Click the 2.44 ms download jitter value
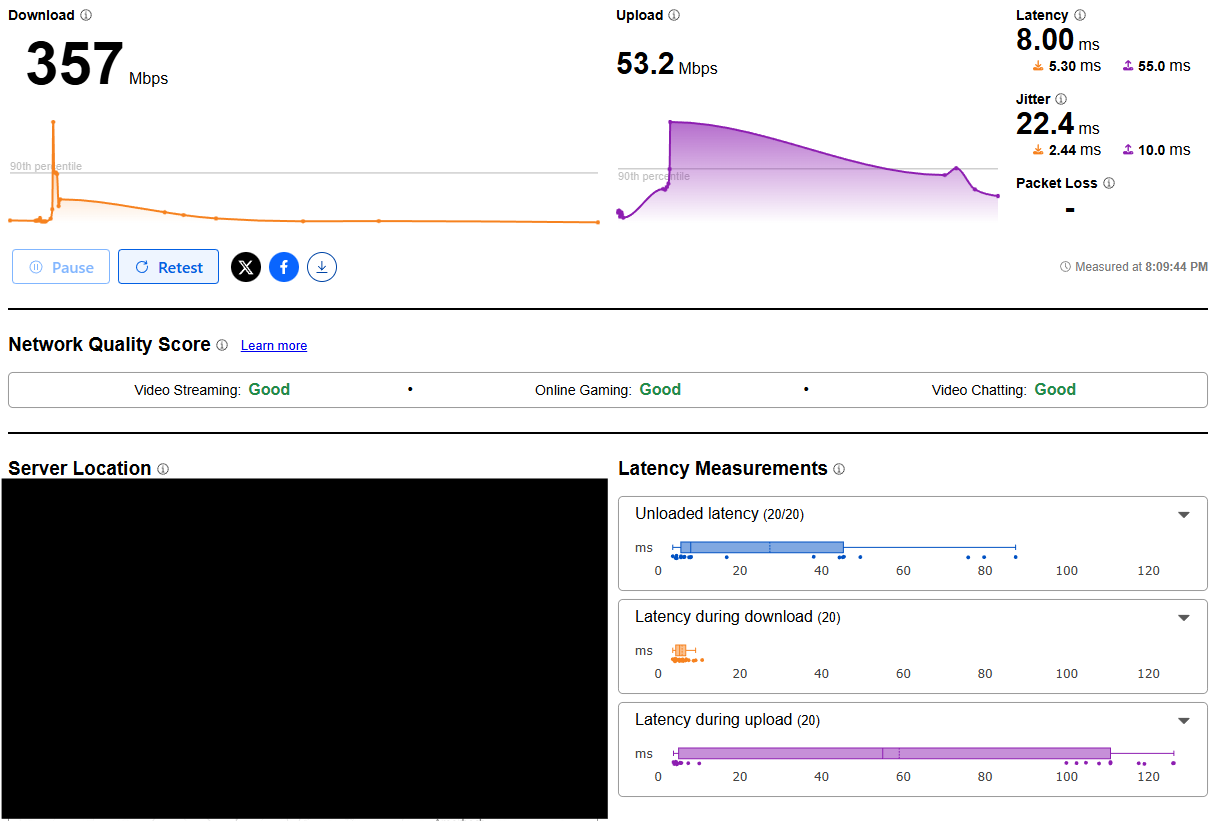This screenshot has width=1215, height=821. (1067, 150)
